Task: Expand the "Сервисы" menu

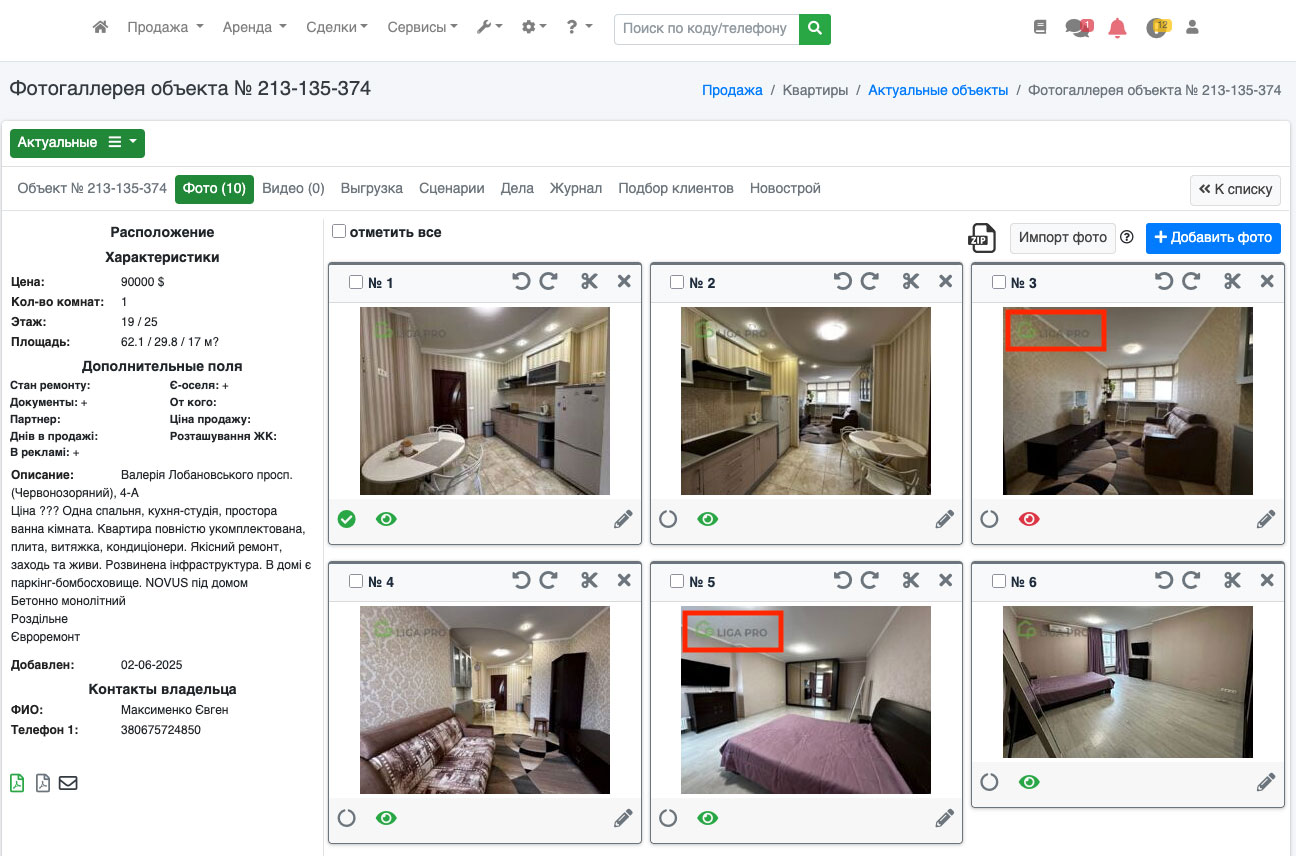Action: (x=422, y=28)
